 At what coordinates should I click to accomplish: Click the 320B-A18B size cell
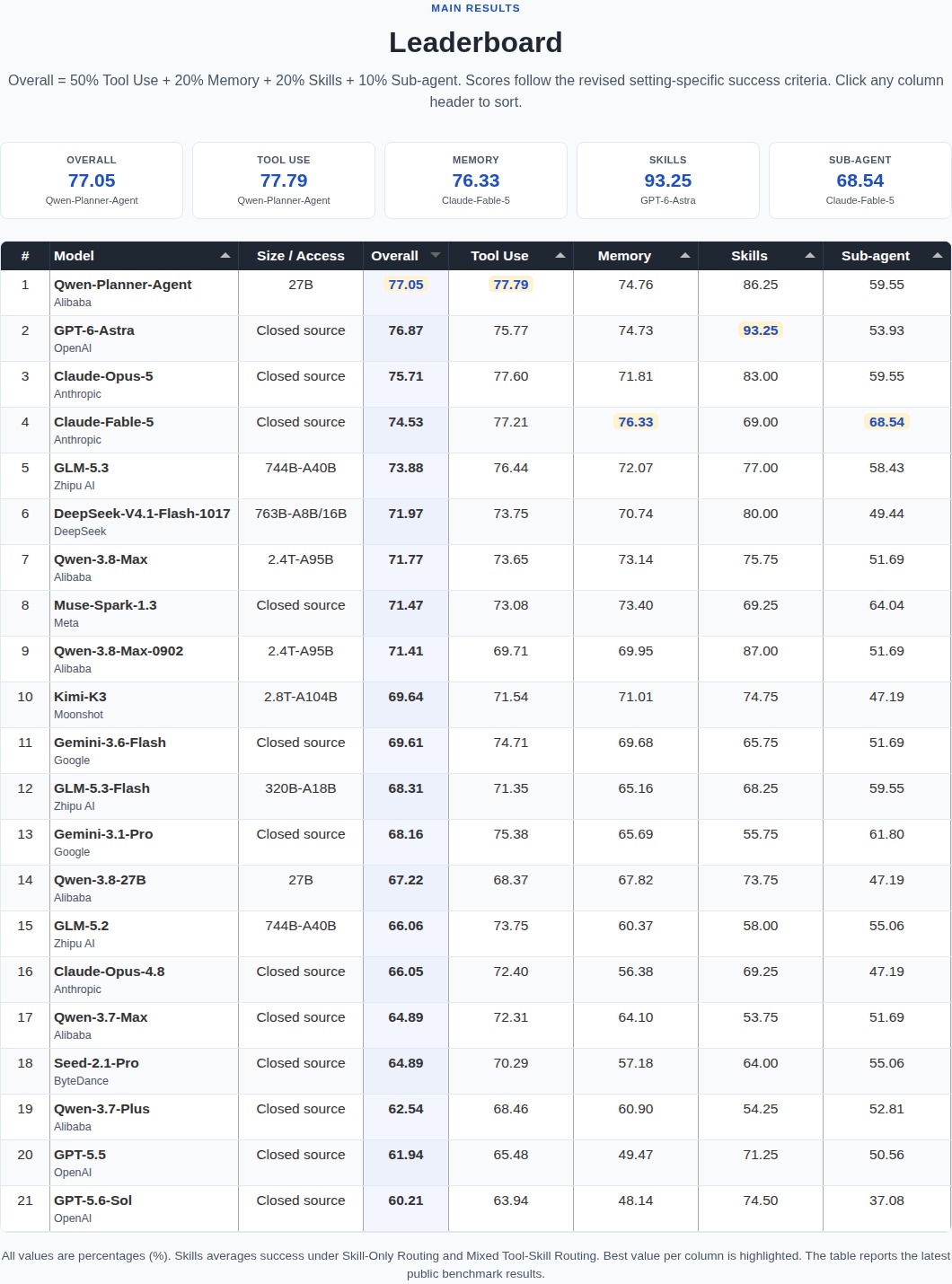(x=301, y=788)
